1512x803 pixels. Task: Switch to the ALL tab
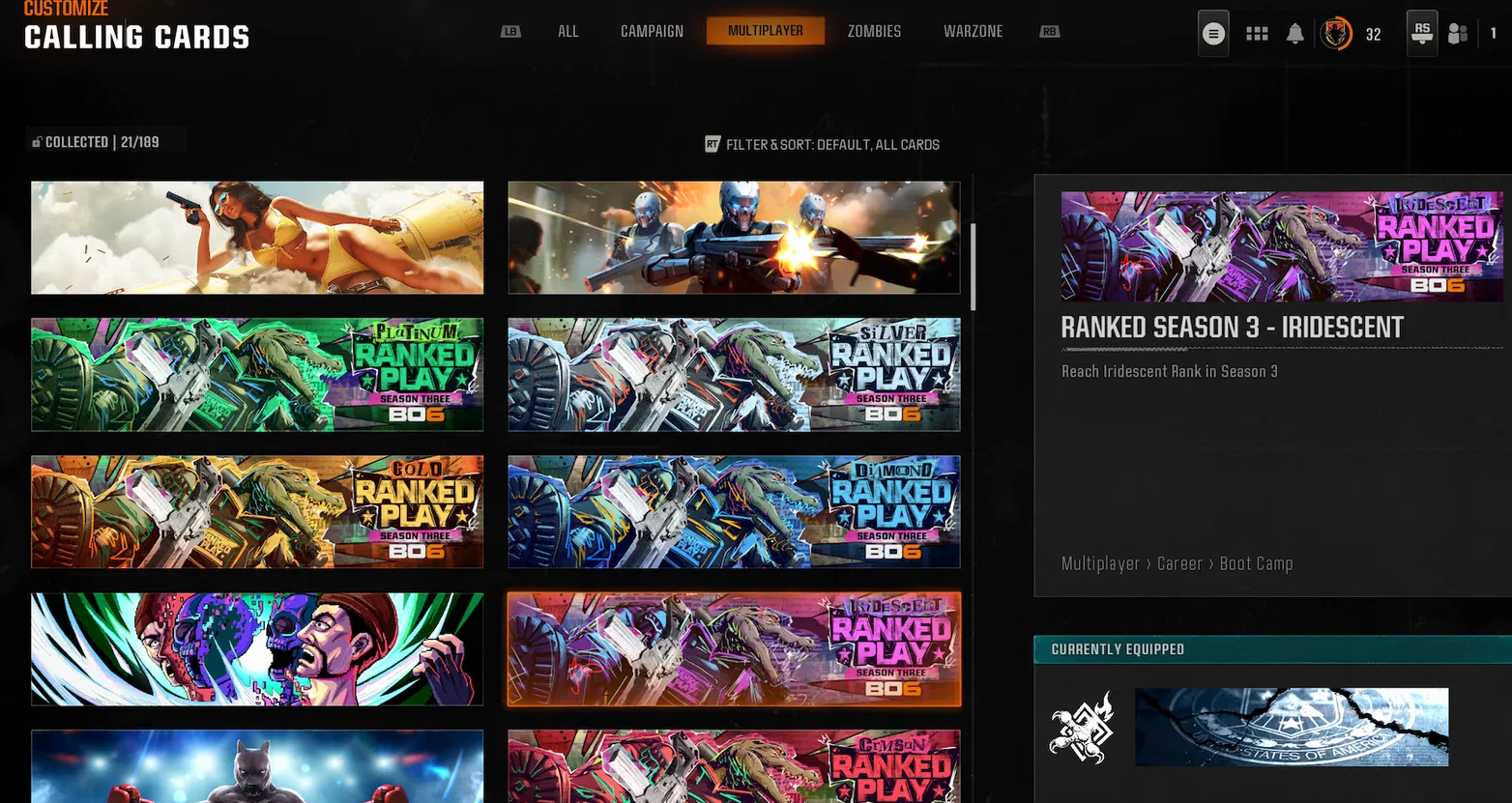pyautogui.click(x=568, y=31)
